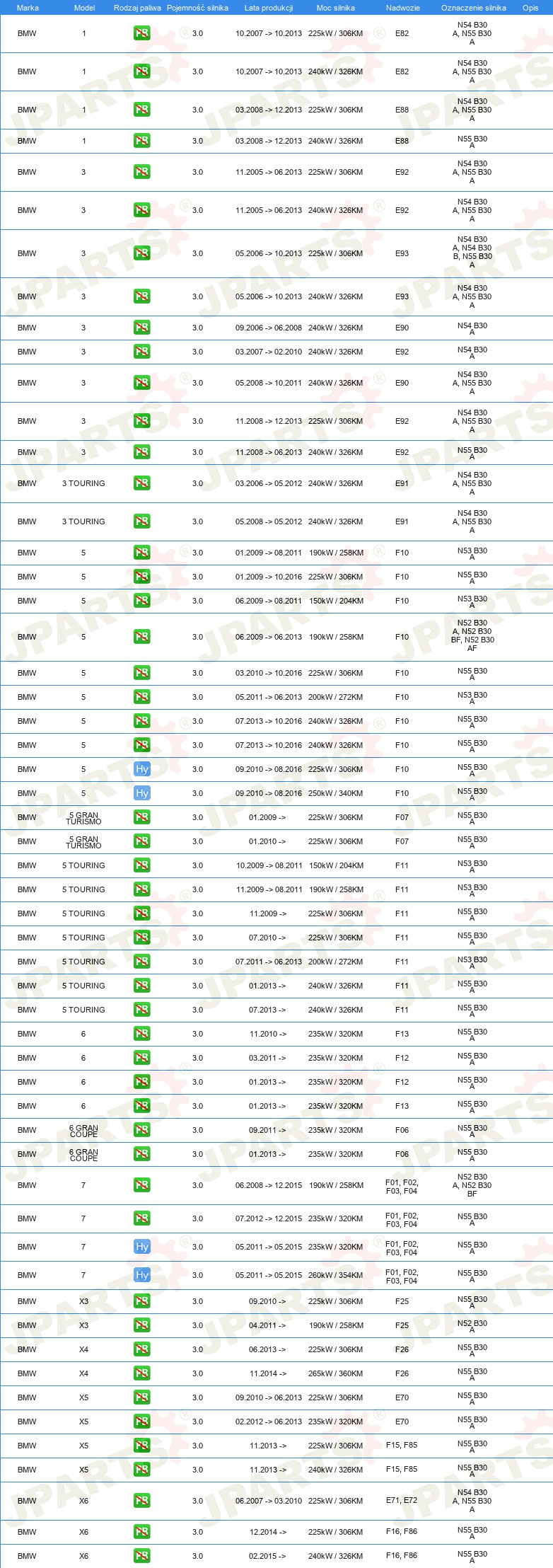The width and height of the screenshot is (553, 1568).
Task: Click fuel icon in 6 series 11.2010 F13 row
Action: tap(142, 1034)
